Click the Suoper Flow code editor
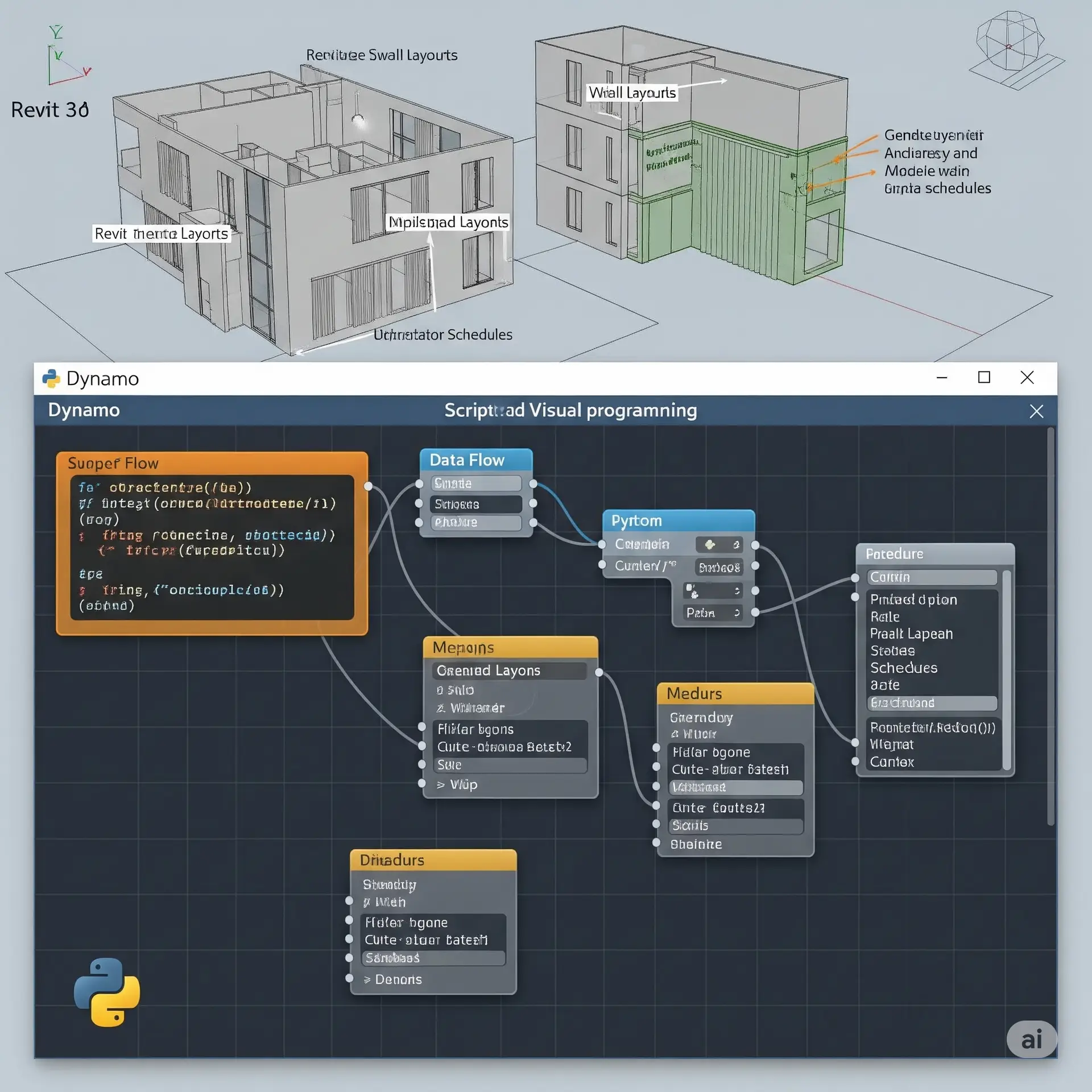Screen dimensions: 1092x1092 coord(212,547)
